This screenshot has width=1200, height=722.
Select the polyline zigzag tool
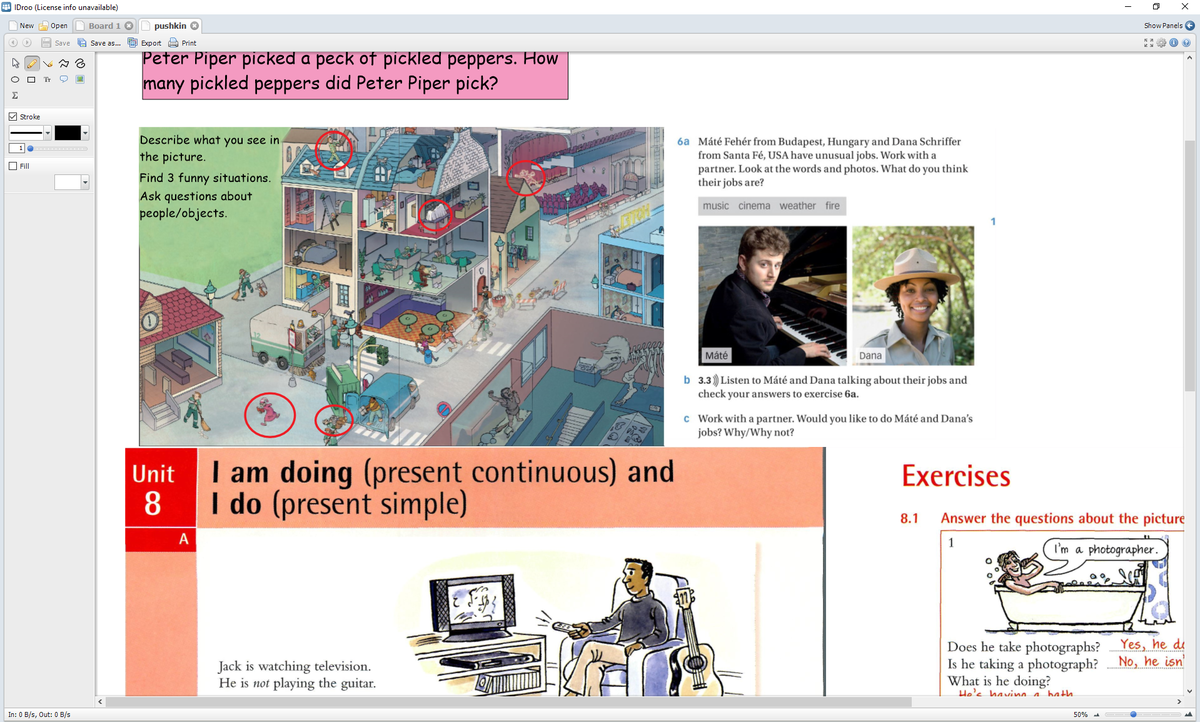point(64,62)
